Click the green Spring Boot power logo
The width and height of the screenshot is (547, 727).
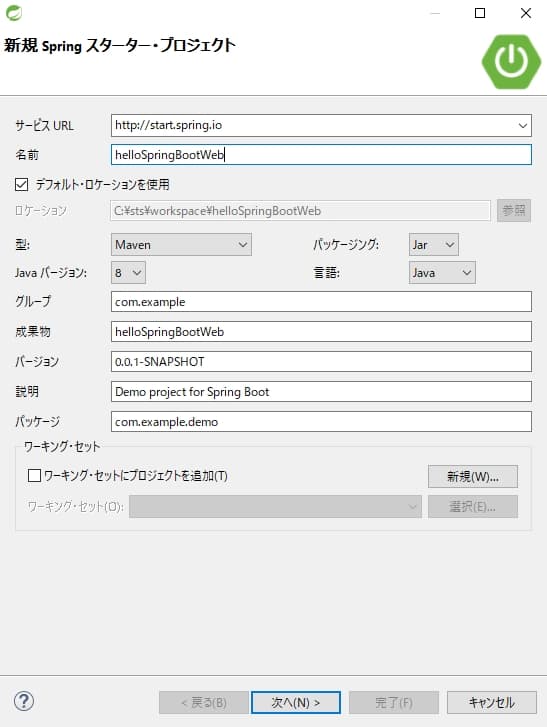[x=511, y=61]
